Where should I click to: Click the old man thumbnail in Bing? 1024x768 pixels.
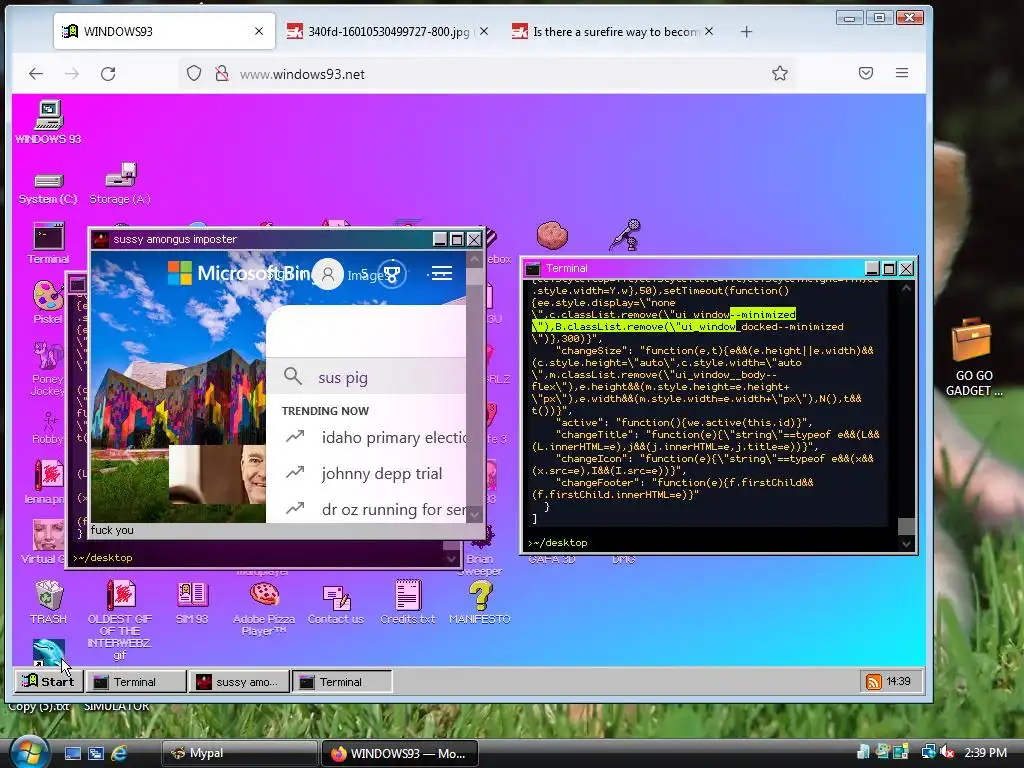tap(217, 475)
